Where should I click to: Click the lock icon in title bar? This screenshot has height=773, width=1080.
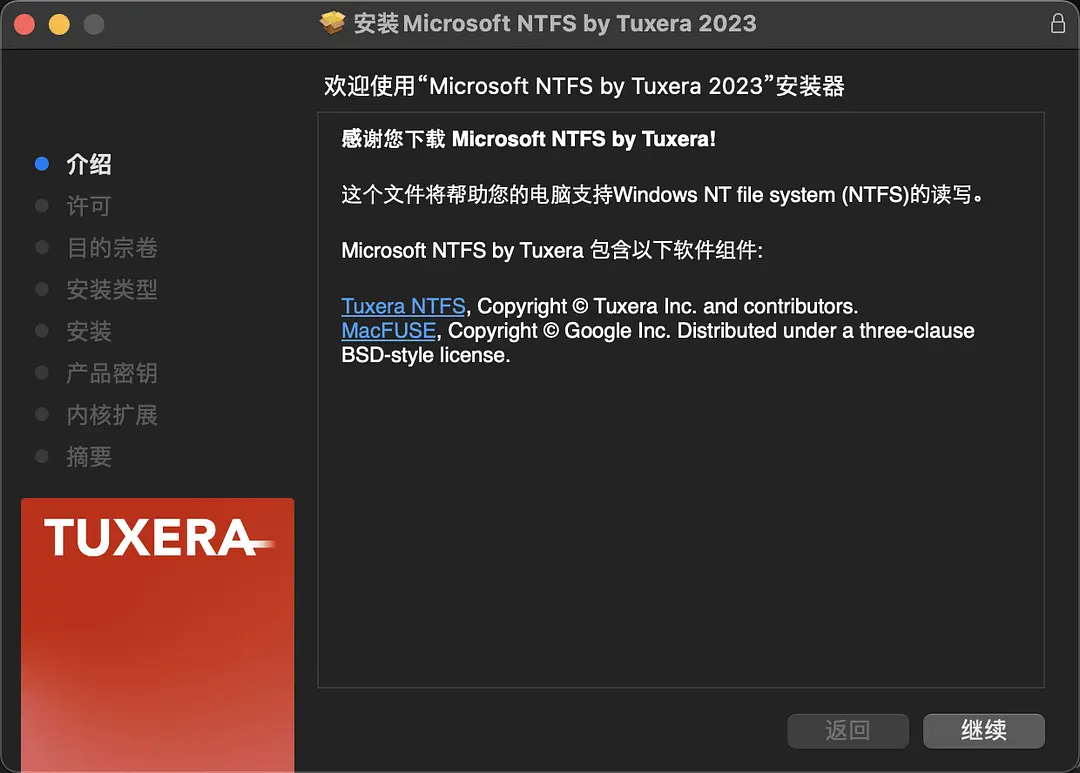(x=1058, y=23)
